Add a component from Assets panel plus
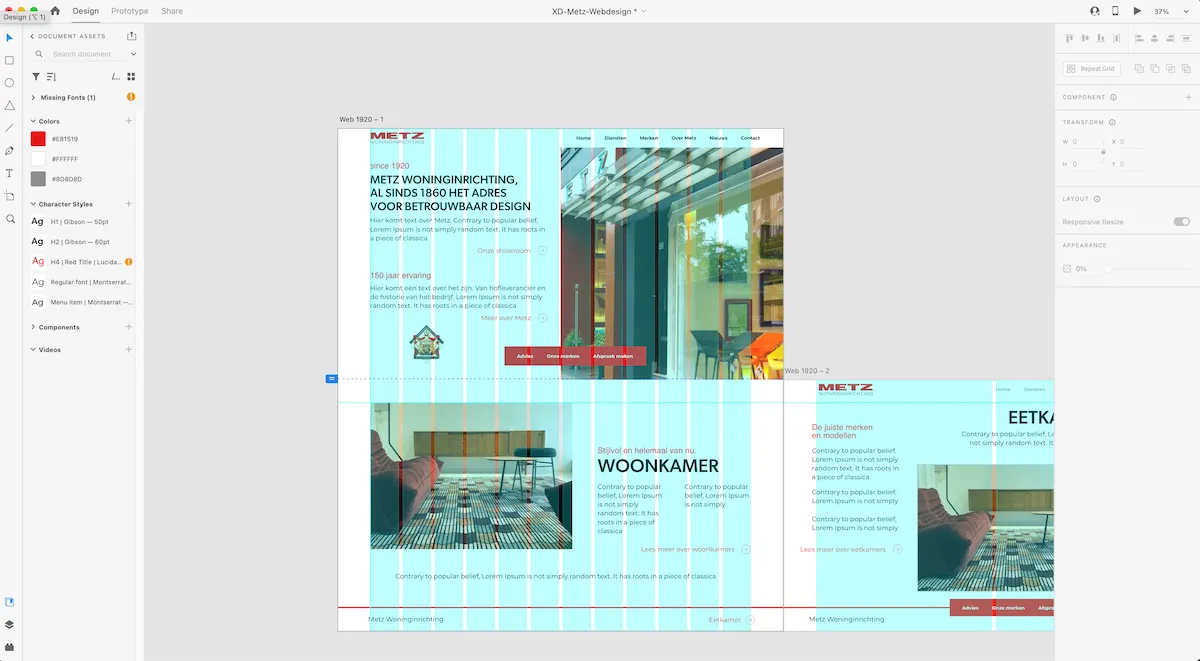 129,327
